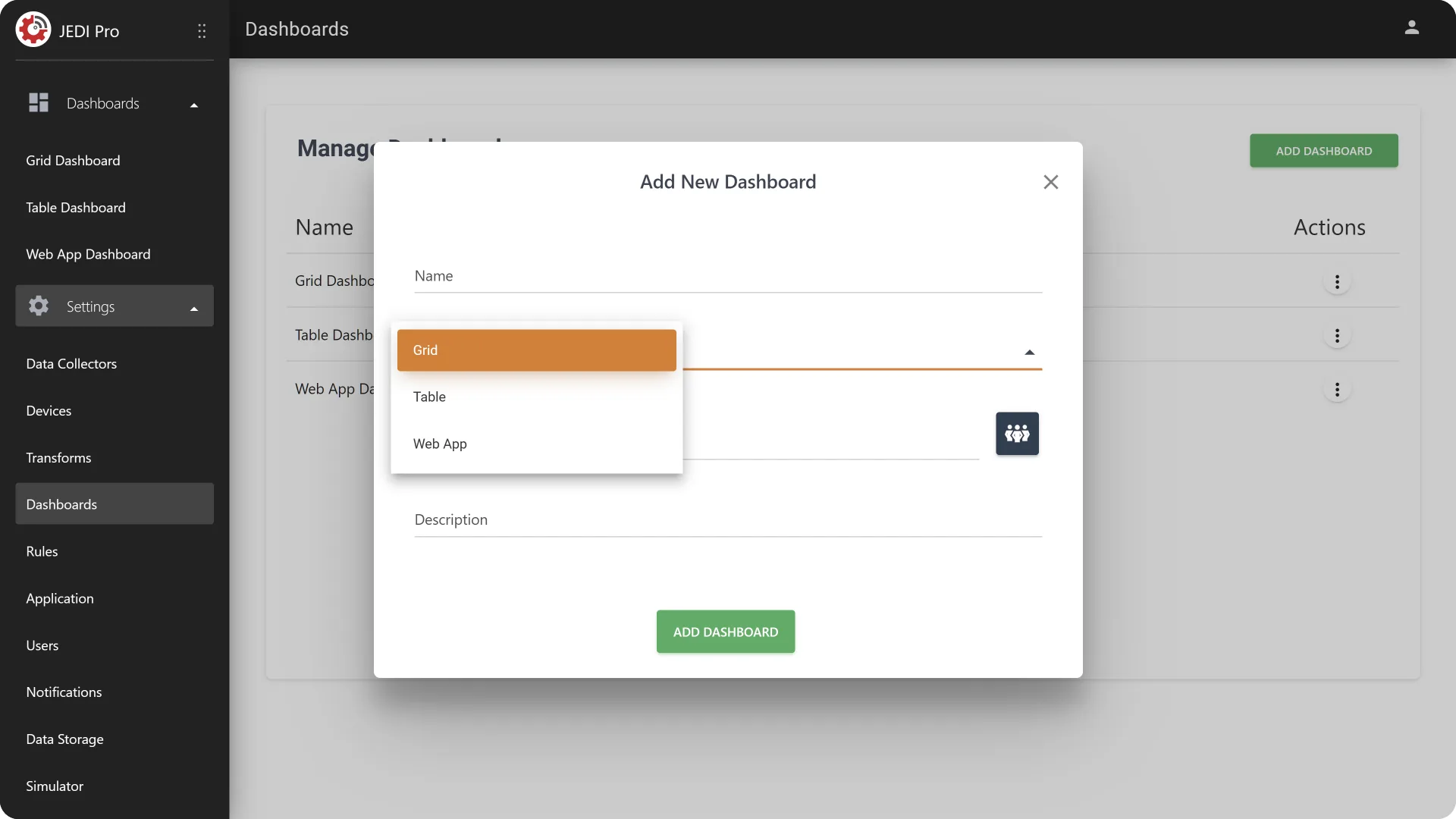Open Grid Dashboard in the sidebar
Viewport: 1456px width, 819px height.
pyautogui.click(x=115, y=161)
